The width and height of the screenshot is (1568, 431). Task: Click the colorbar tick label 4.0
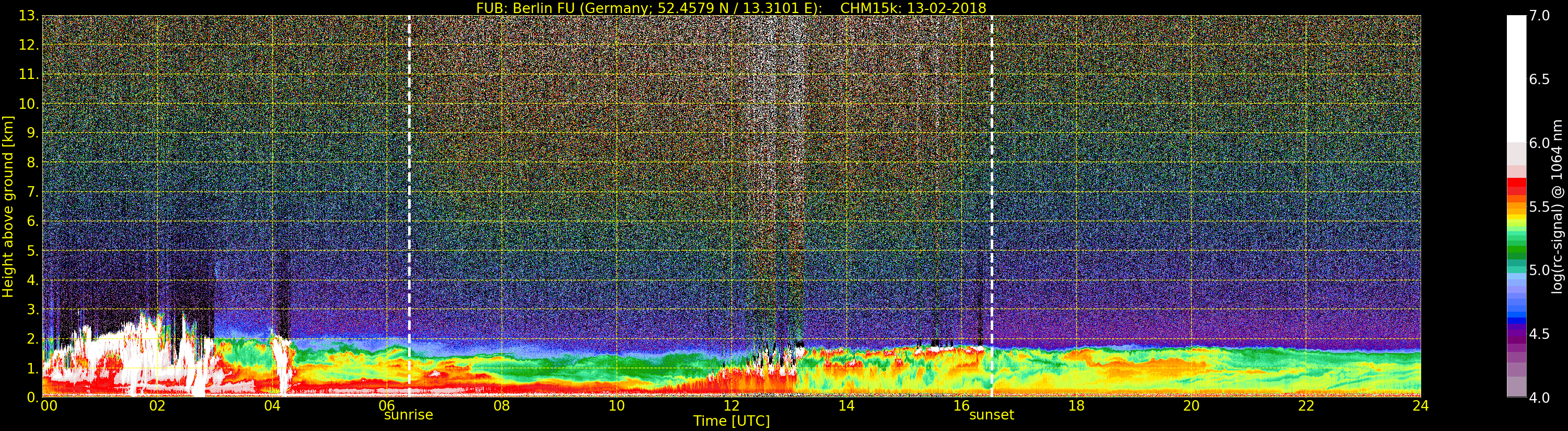(x=1539, y=398)
